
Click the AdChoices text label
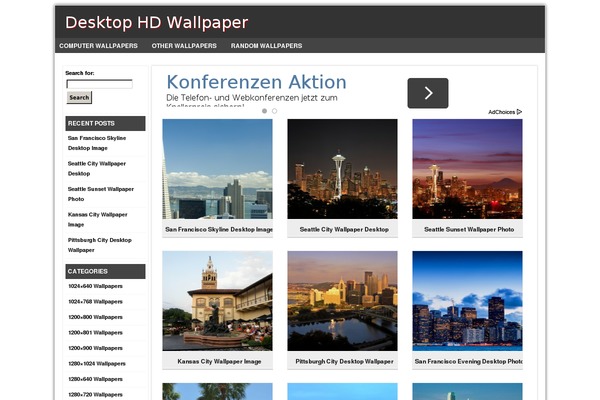[x=501, y=112]
